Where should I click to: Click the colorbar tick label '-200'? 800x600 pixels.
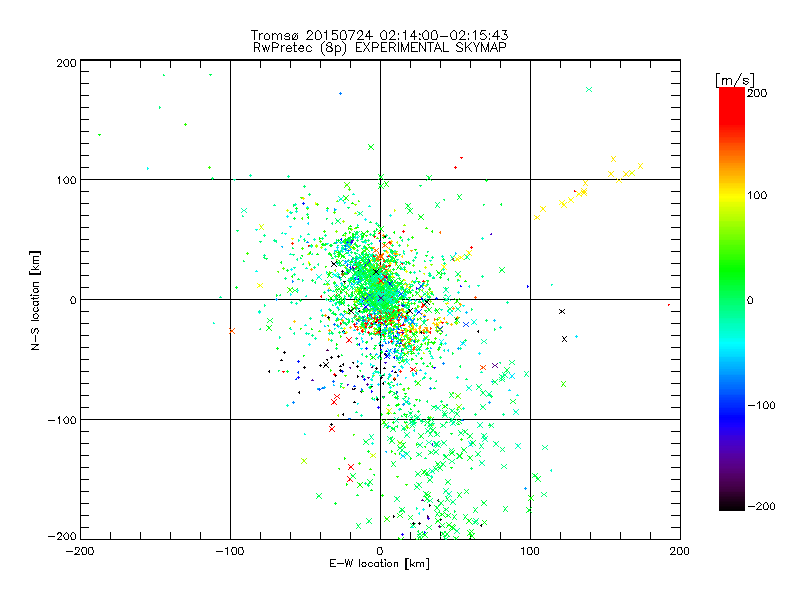pos(762,507)
